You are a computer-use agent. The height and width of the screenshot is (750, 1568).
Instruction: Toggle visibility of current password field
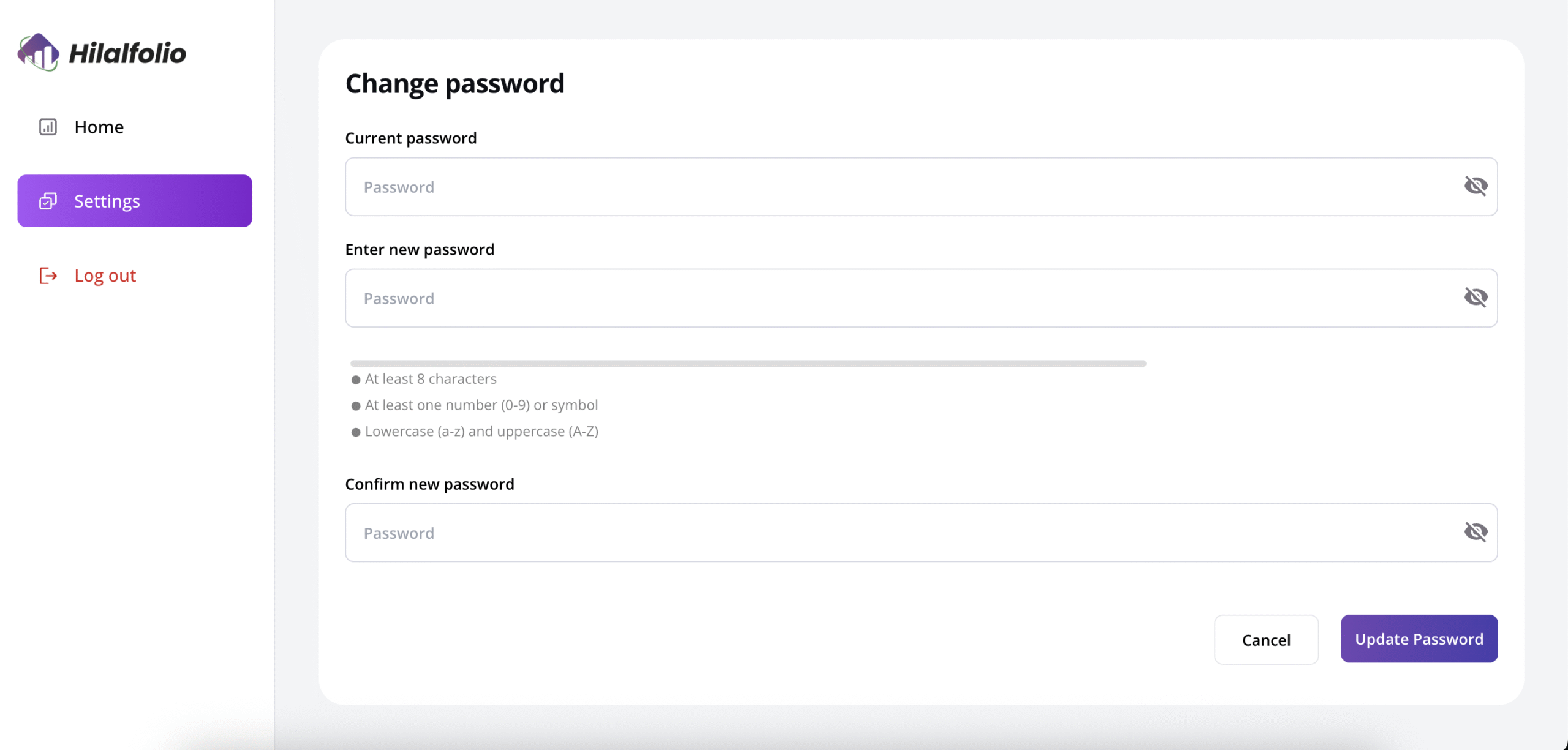(1476, 186)
